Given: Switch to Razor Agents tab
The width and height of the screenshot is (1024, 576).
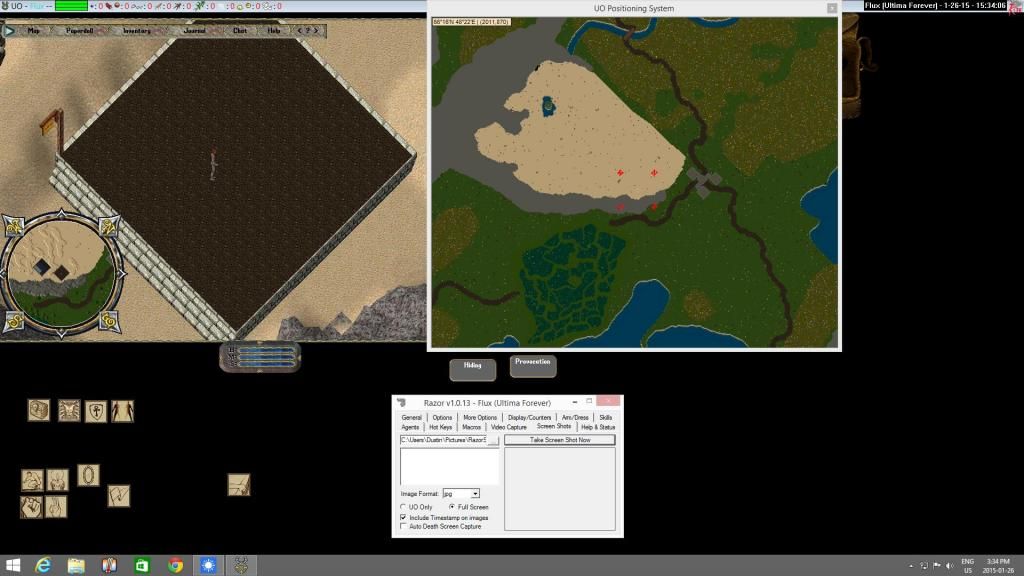Looking at the screenshot, I should (x=410, y=427).
